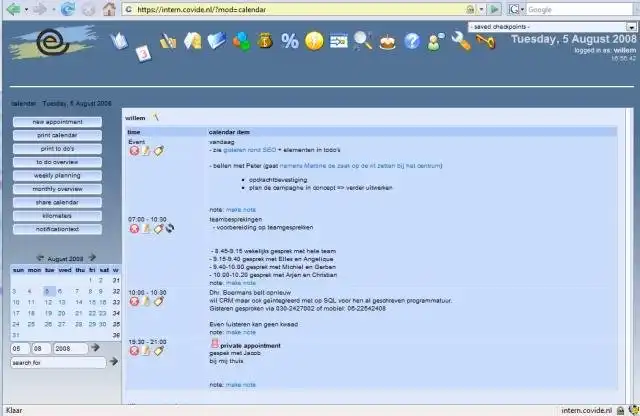Select week number 34 in mini calendar

click(116, 314)
